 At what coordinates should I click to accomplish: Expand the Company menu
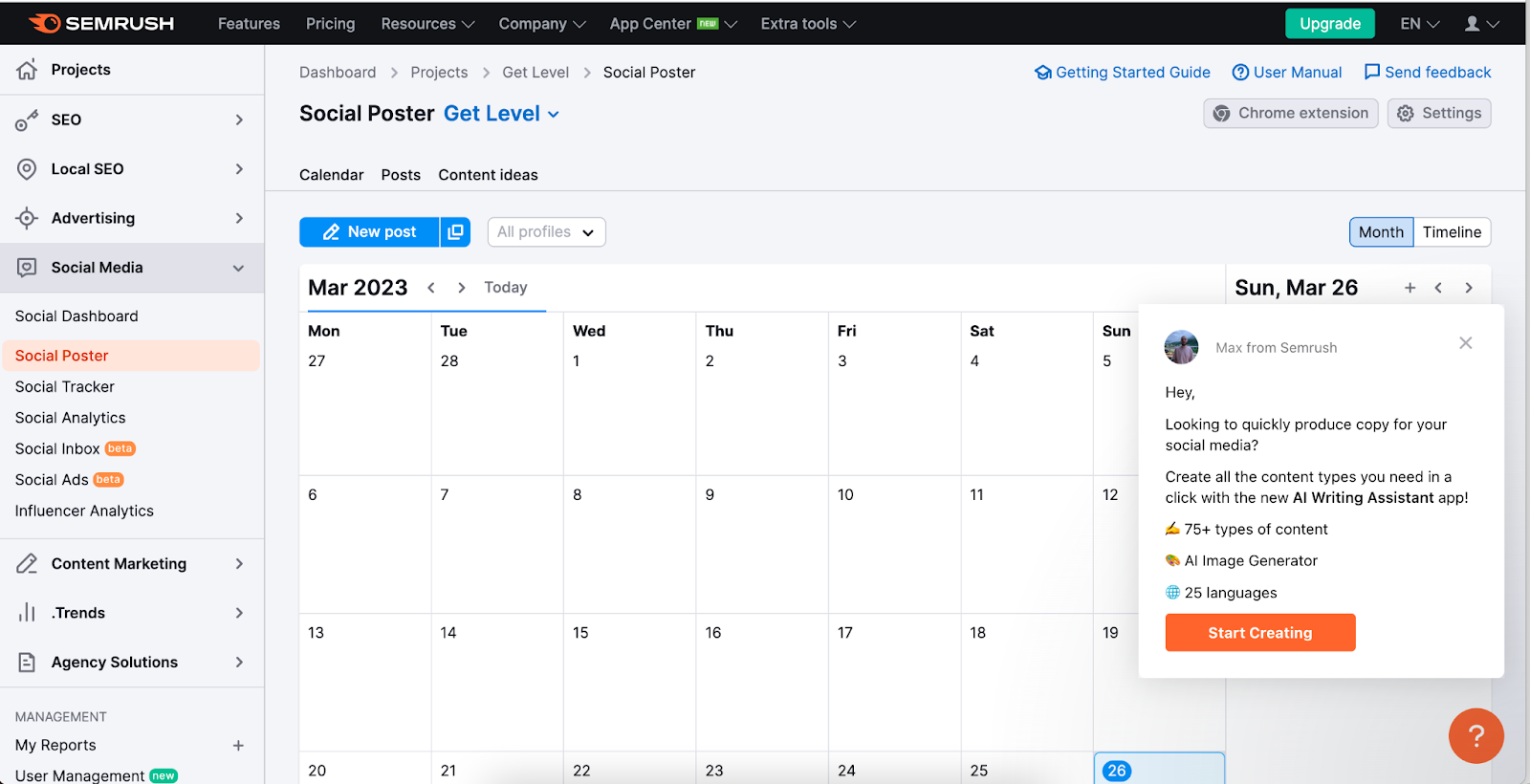tap(542, 24)
